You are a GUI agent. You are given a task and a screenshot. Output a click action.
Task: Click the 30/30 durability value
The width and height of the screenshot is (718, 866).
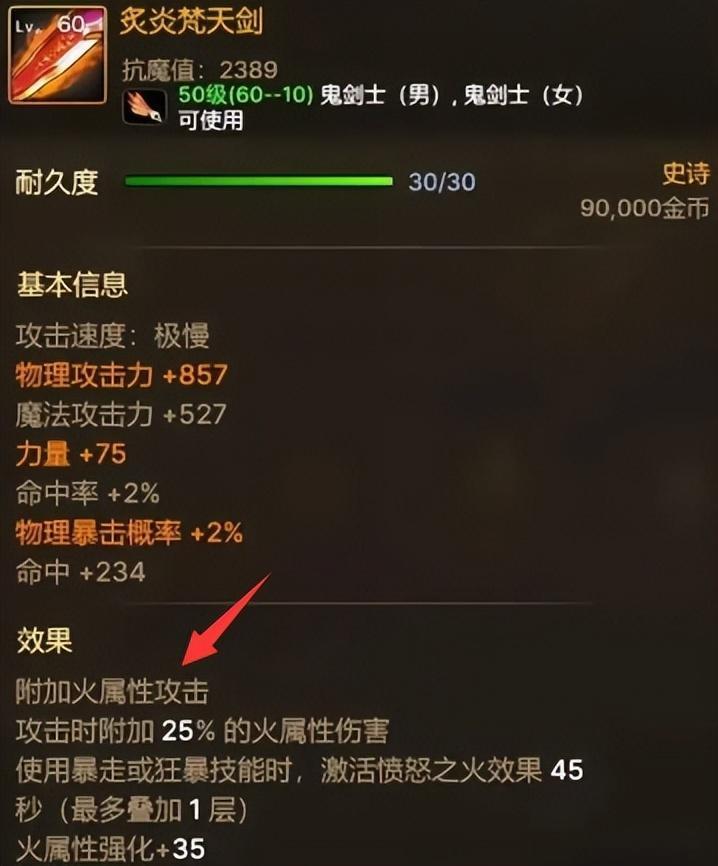tap(442, 182)
